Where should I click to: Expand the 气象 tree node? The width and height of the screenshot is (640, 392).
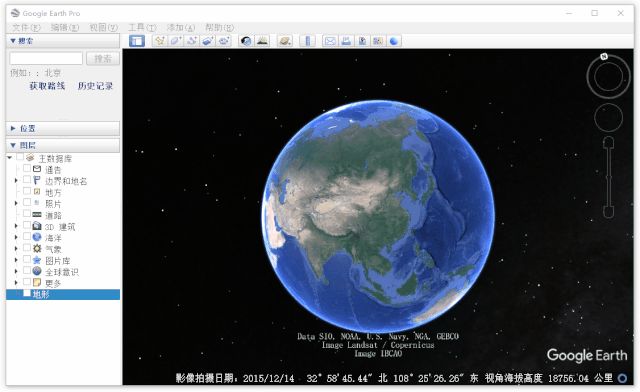16,248
